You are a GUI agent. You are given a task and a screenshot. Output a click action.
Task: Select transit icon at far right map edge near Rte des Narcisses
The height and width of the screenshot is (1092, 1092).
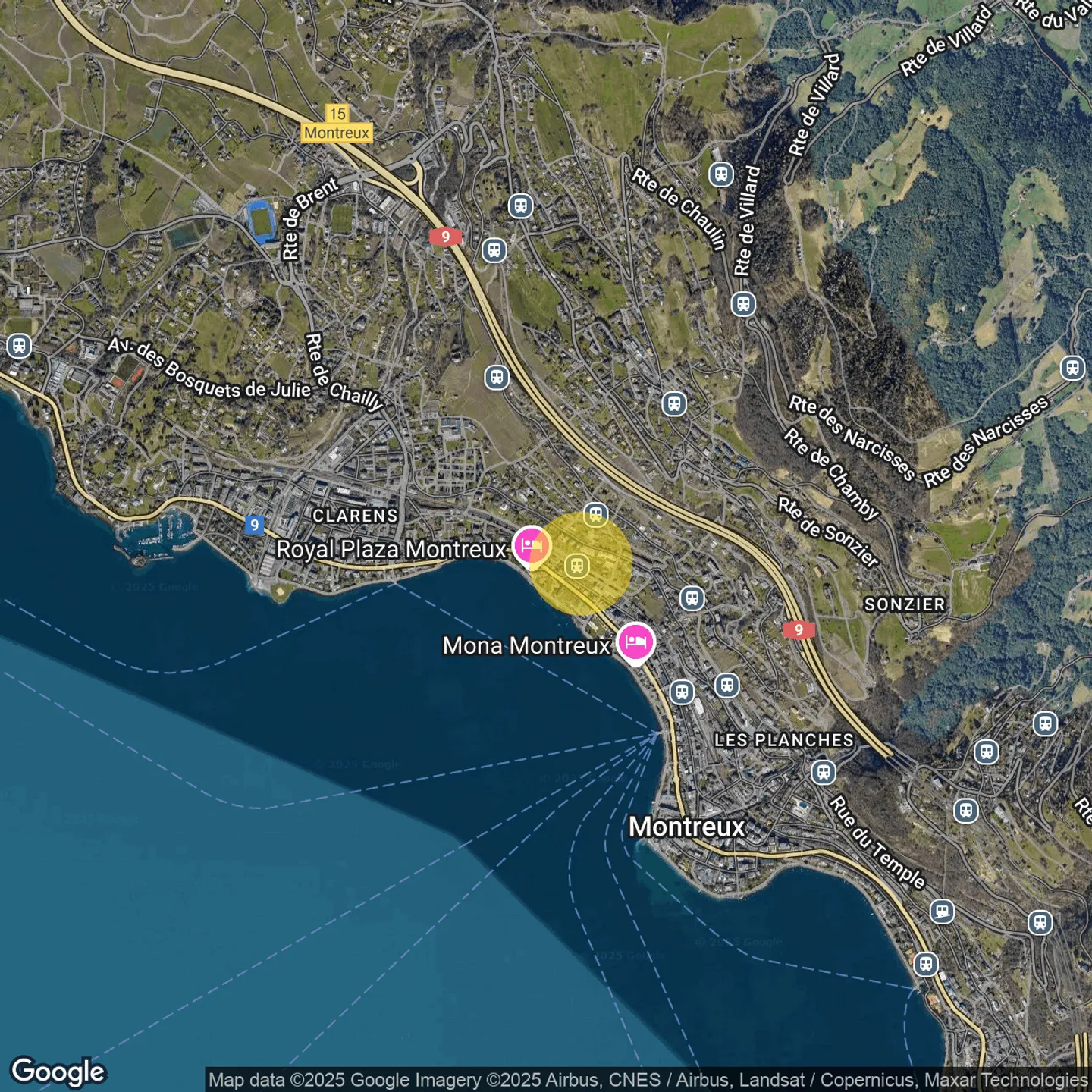click(x=1072, y=368)
